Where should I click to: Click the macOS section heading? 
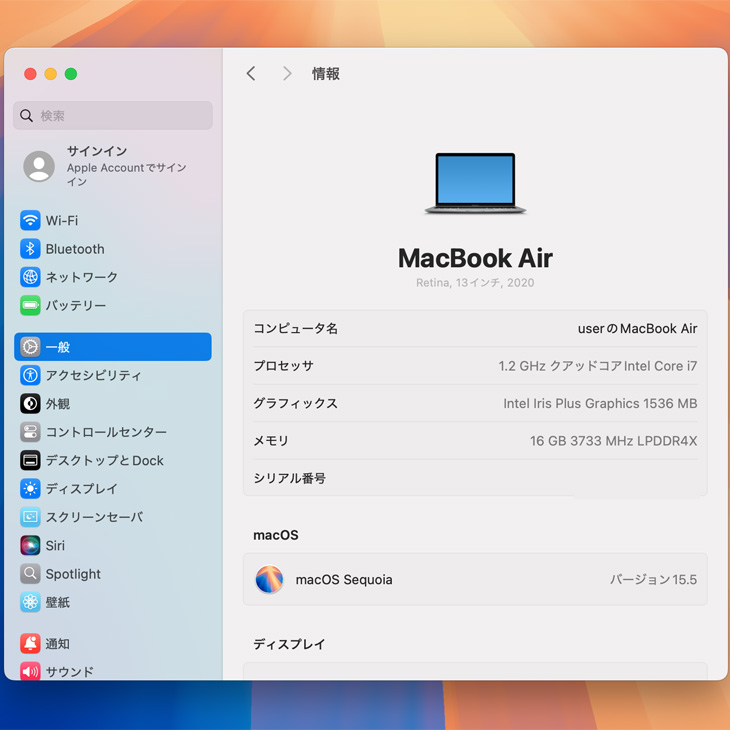(x=276, y=535)
